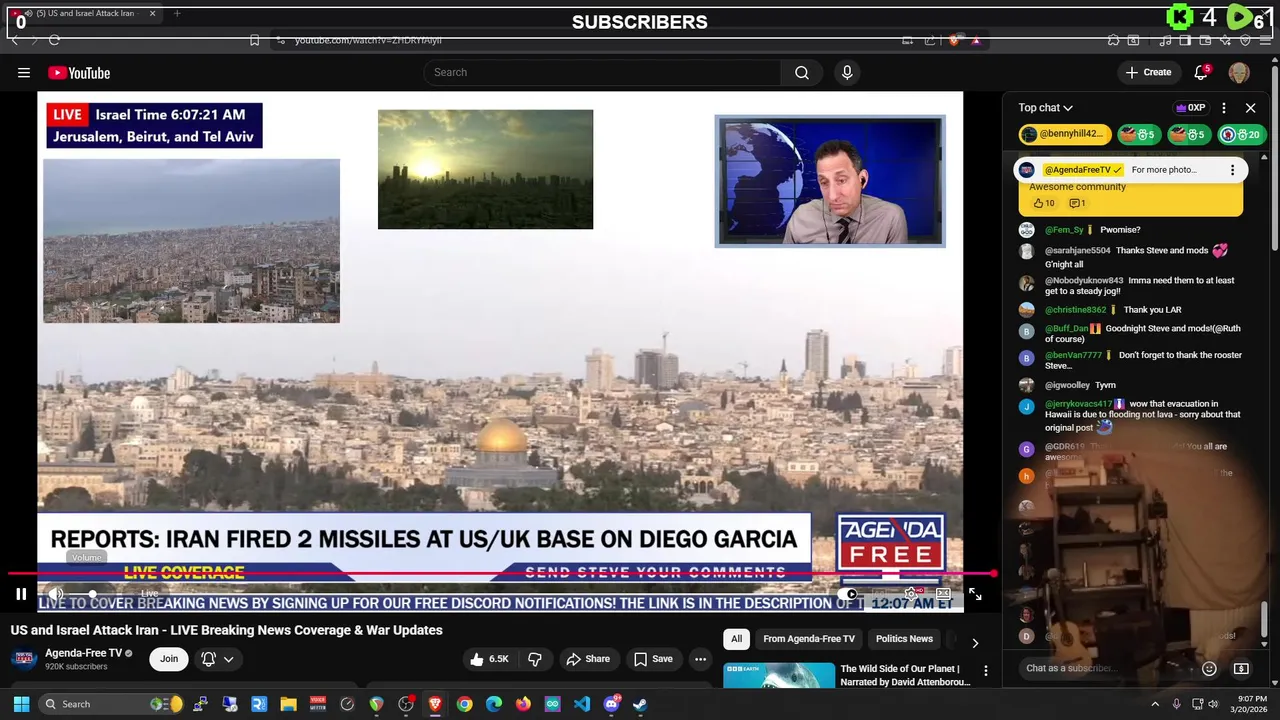This screenshot has height=720, width=1280.
Task: Click @christine8362 chat username
Action: click(1076, 310)
